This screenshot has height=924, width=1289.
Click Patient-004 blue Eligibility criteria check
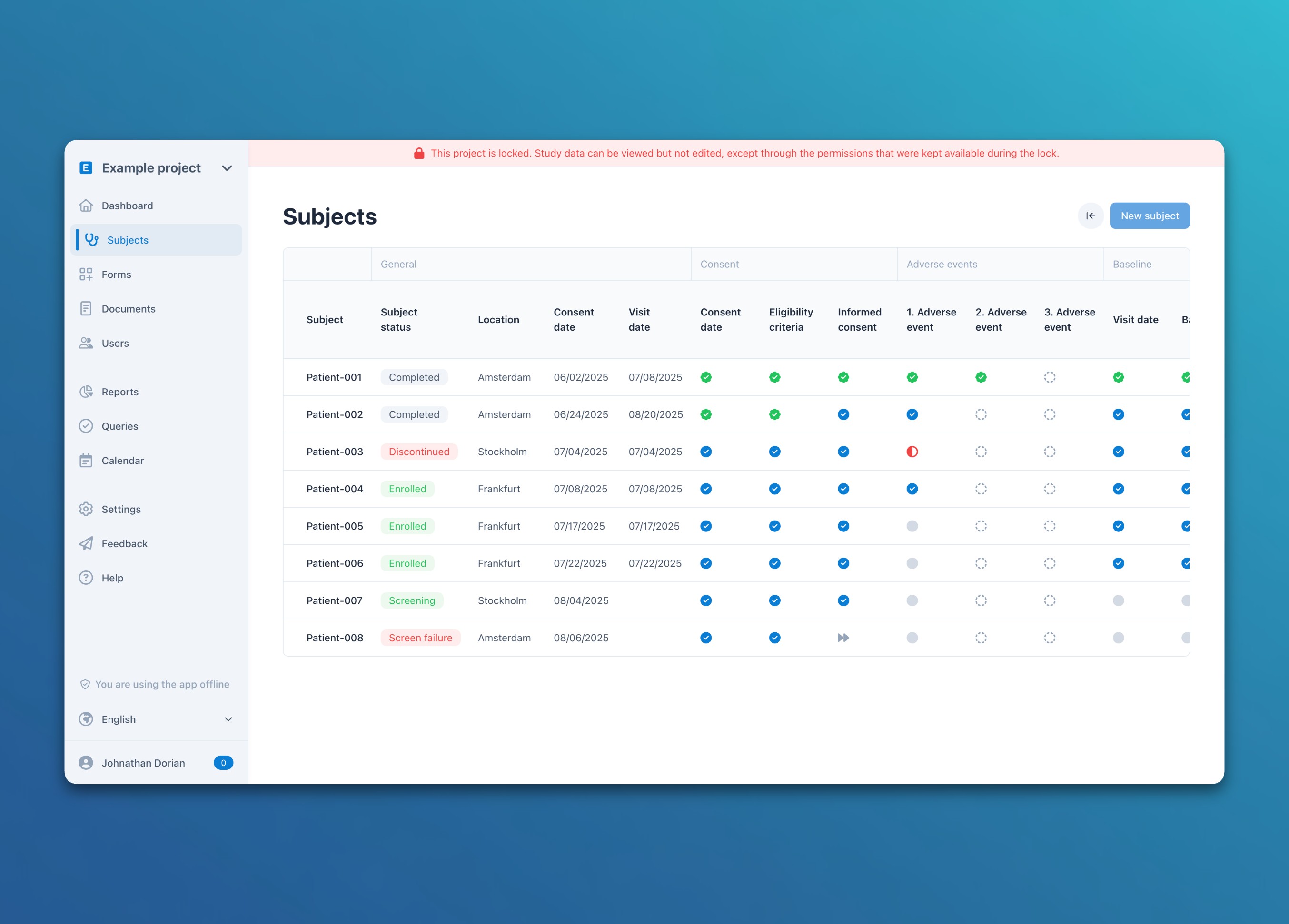tap(774, 489)
